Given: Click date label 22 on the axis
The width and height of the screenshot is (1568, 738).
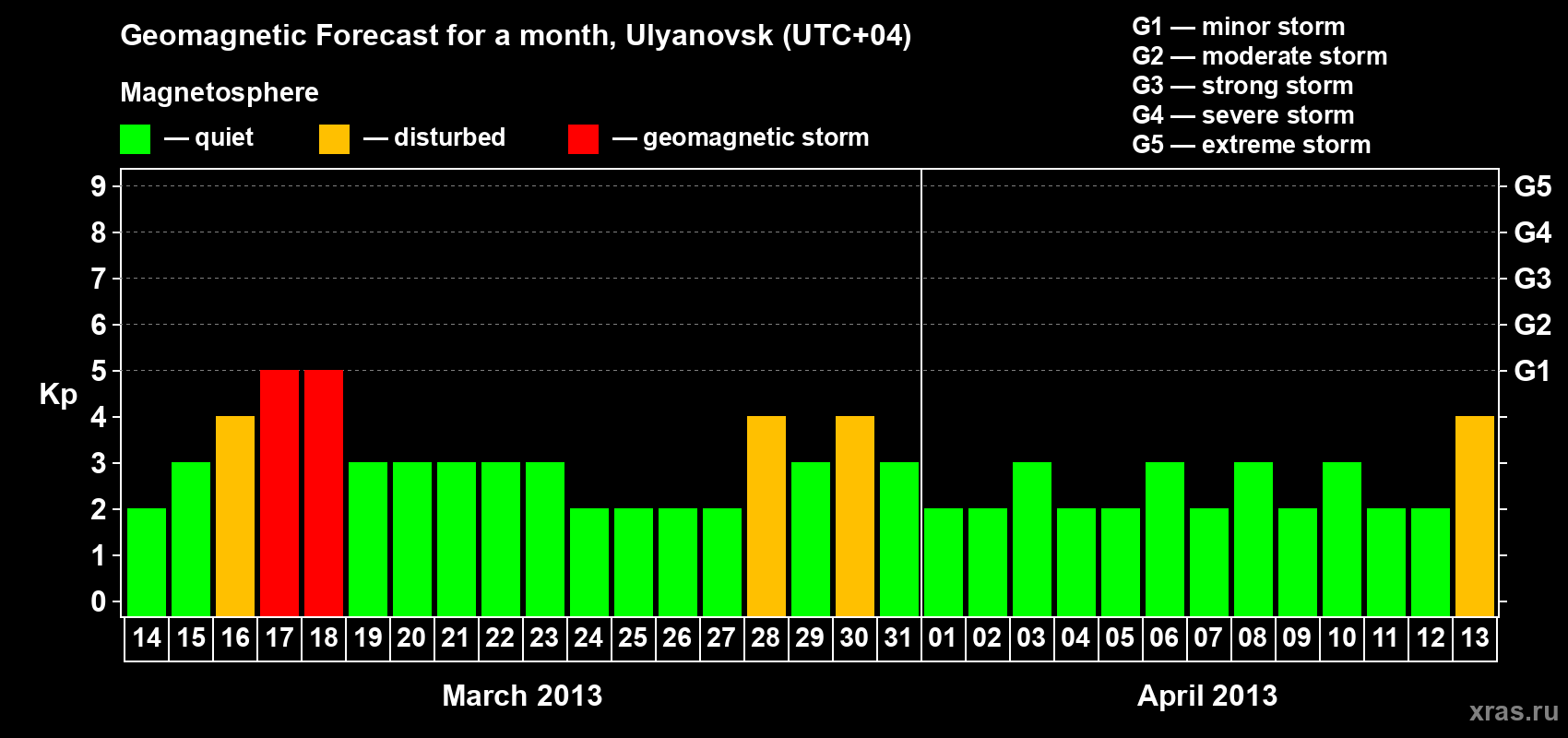Looking at the screenshot, I should pos(500,637).
